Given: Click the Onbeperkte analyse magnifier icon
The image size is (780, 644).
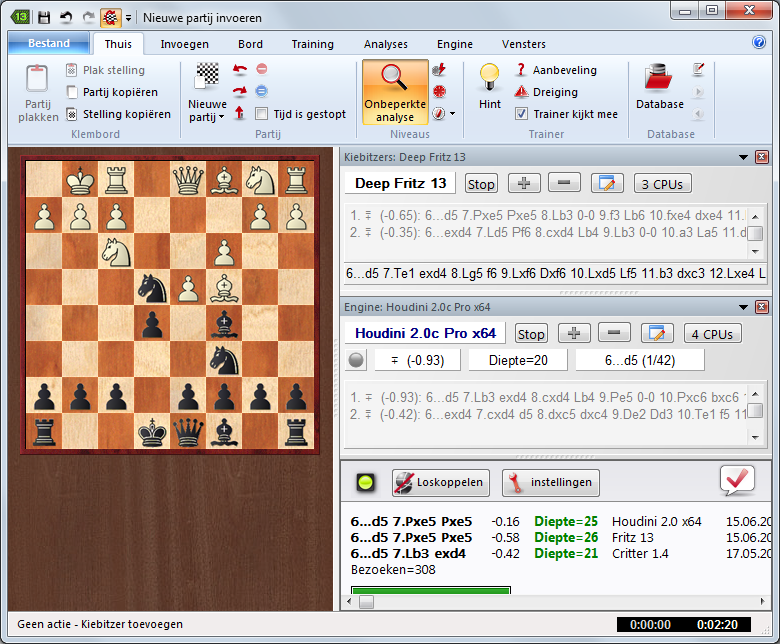Looking at the screenshot, I should [x=395, y=79].
